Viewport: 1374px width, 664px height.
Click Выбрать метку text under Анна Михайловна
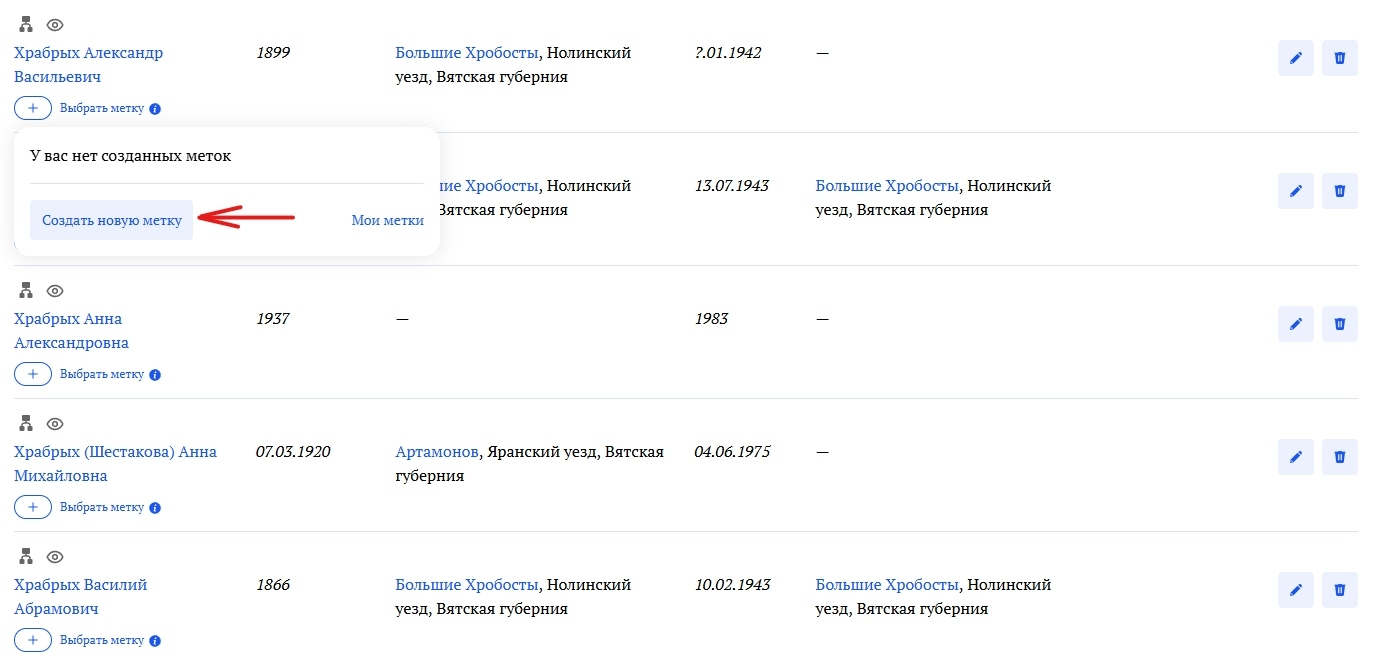click(102, 507)
